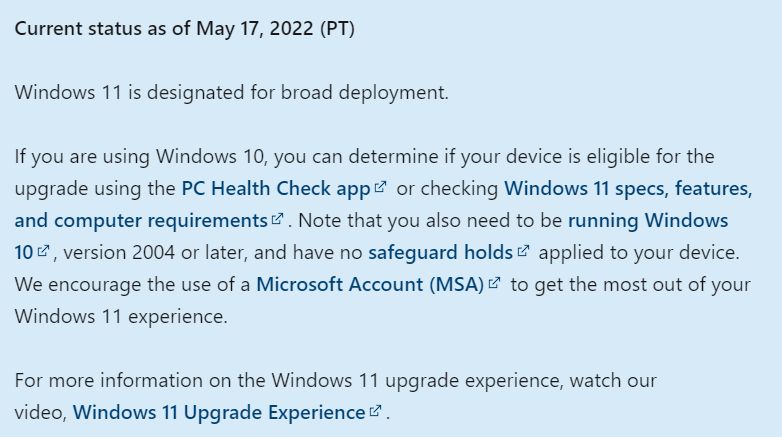
Task: Click external link icon next to safeguard holds
Action: 524,251
